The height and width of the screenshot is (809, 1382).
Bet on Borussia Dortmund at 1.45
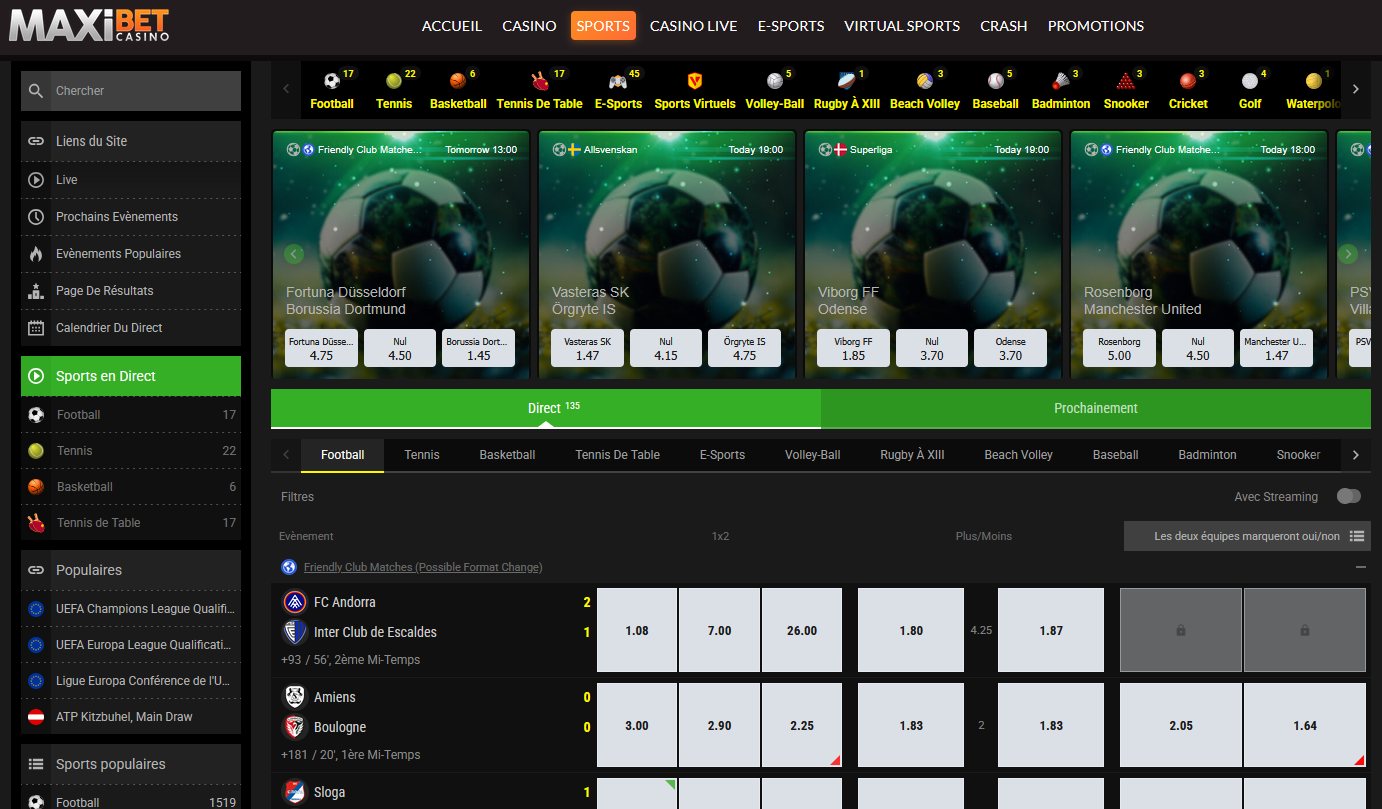(478, 348)
